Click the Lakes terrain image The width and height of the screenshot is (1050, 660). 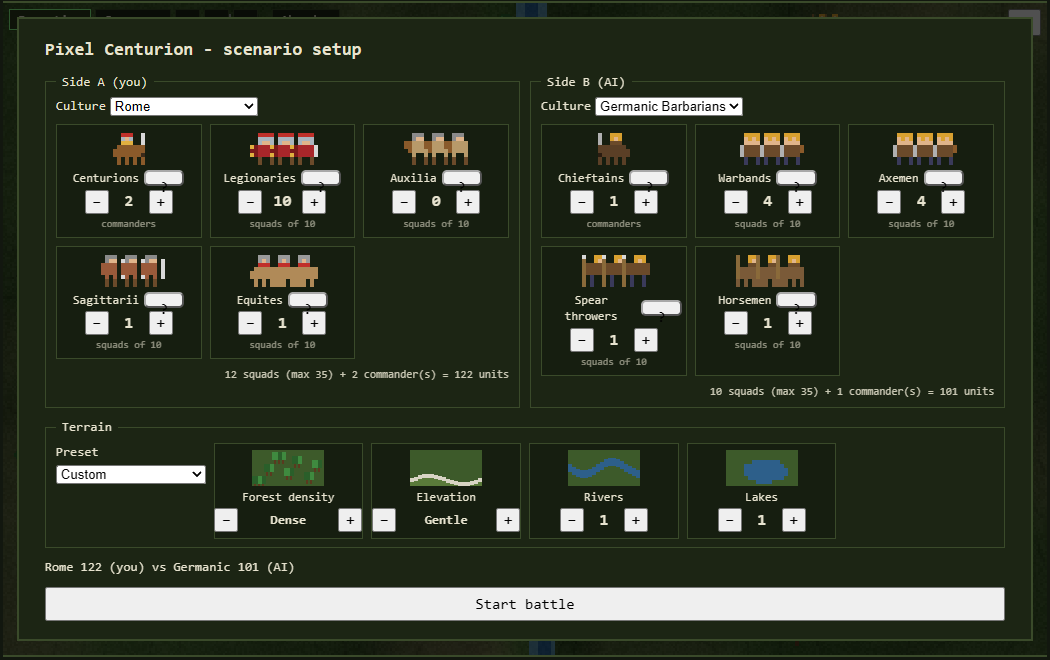762,468
